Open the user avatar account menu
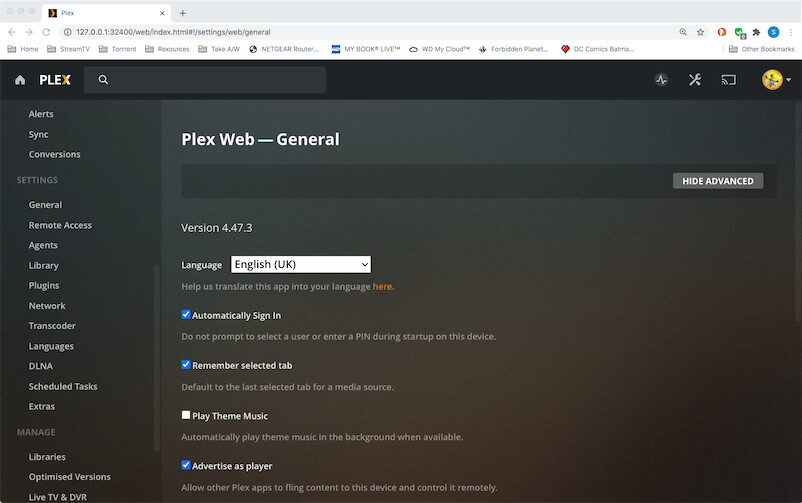The width and height of the screenshot is (802, 503). click(x=775, y=80)
